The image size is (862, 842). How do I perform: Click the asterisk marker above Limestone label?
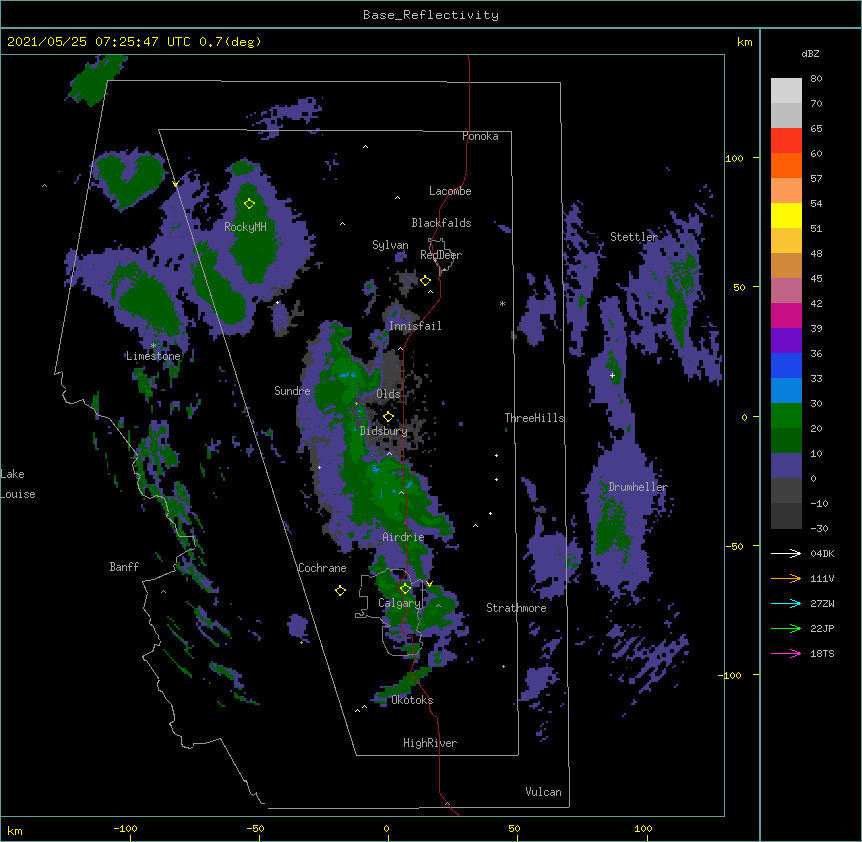153,346
